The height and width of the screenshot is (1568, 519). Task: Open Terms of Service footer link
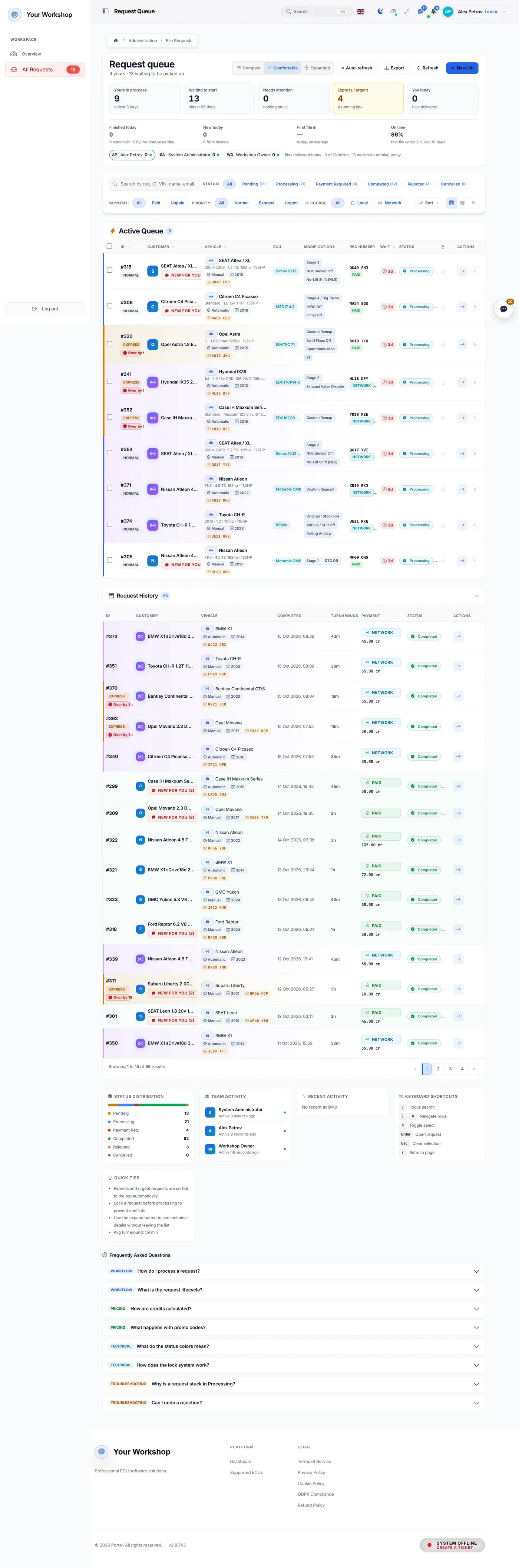coord(314,1461)
